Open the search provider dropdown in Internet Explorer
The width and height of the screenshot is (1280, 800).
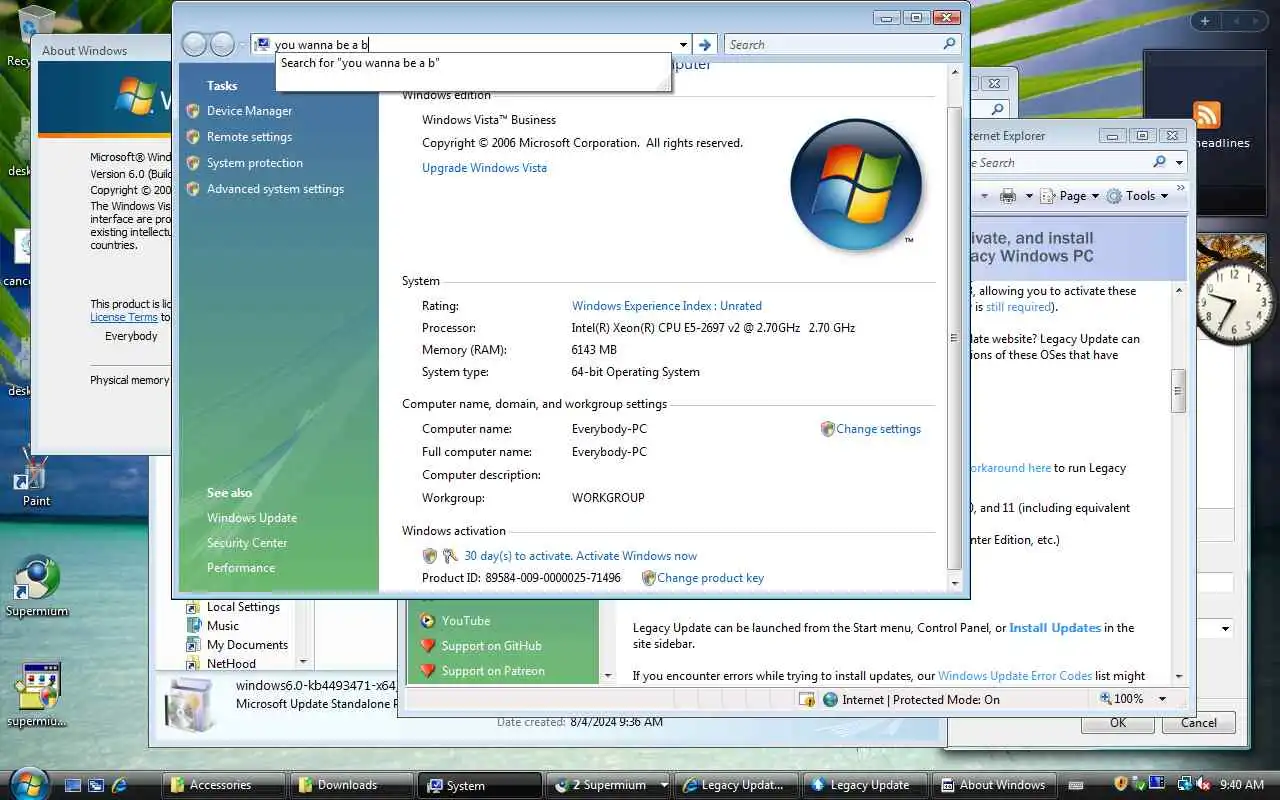click(x=1180, y=162)
